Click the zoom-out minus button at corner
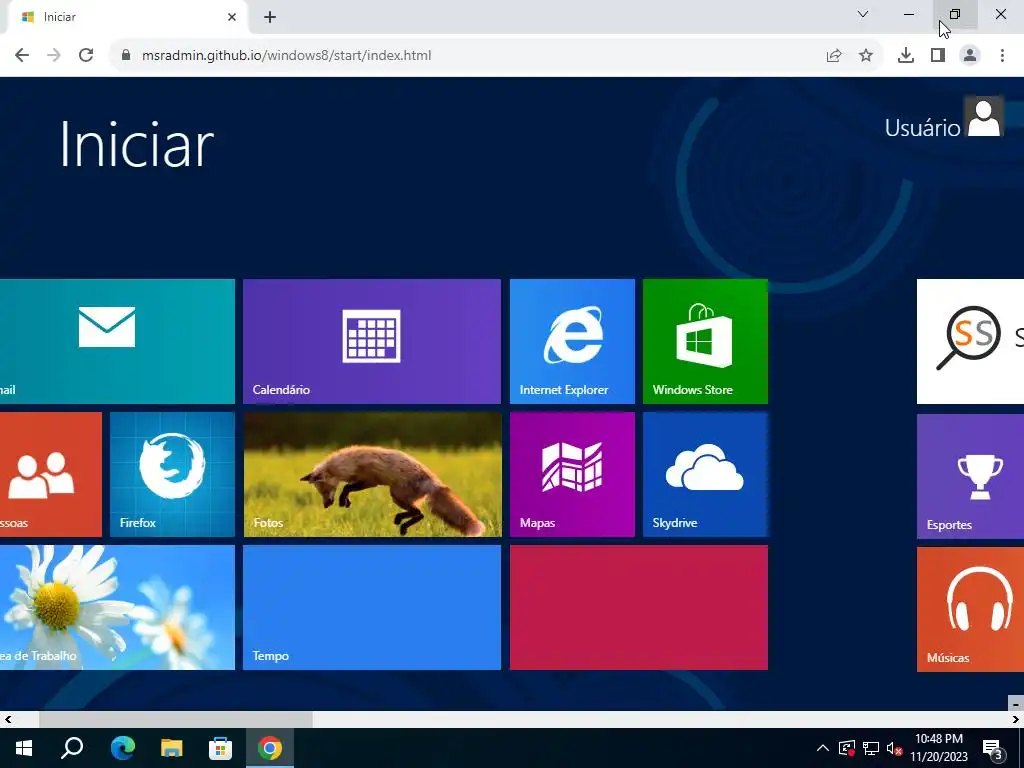1024x768 pixels. [x=1016, y=704]
